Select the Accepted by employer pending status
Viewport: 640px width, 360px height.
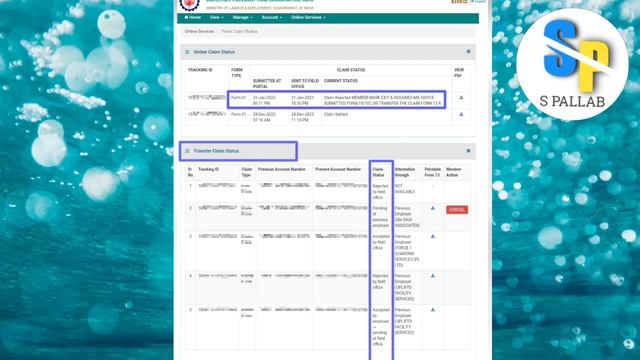pyautogui.click(x=381, y=327)
